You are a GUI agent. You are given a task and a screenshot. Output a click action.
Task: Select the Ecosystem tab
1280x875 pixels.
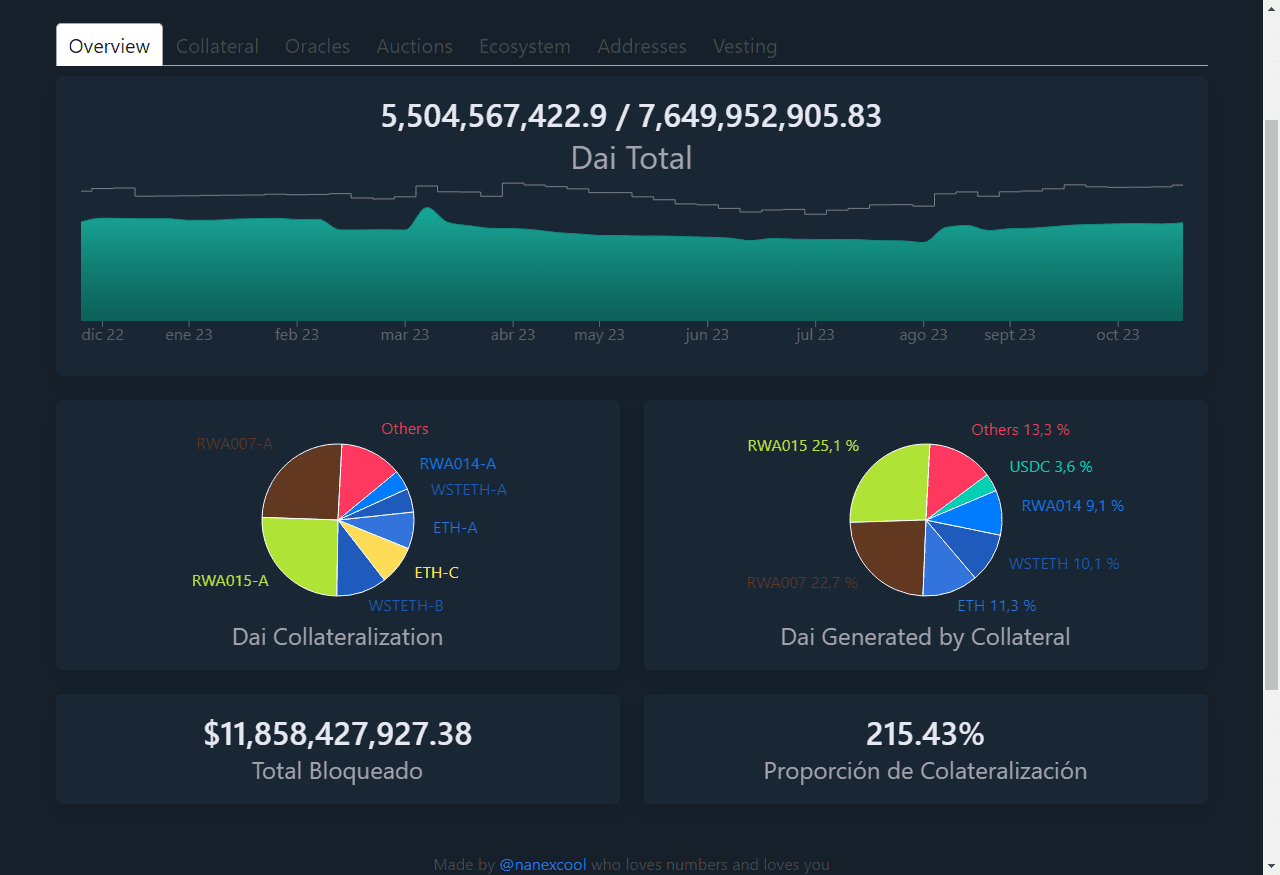(x=525, y=46)
